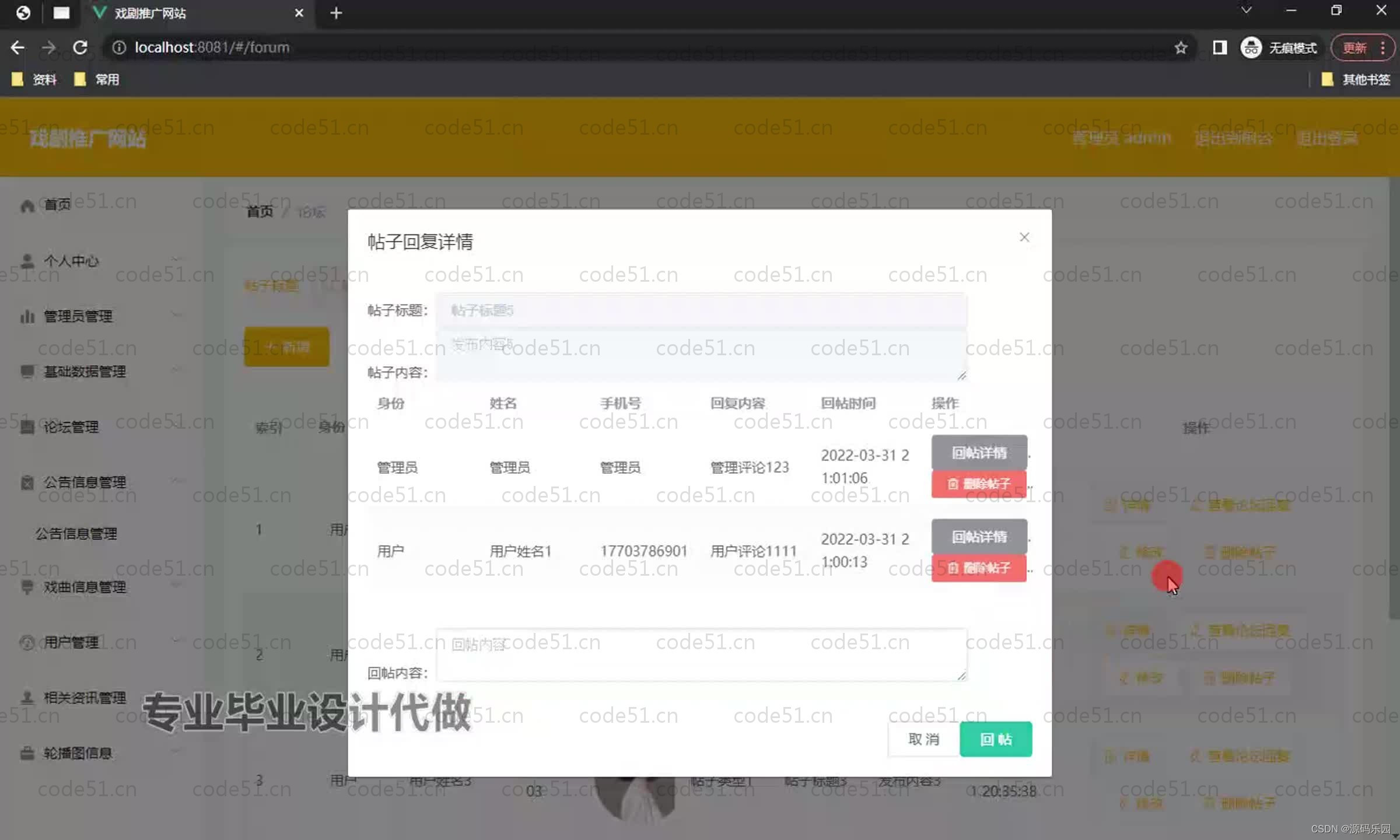Screen dimensions: 1400x840
Task: Open 论坛管理 in the sidebar
Action: 71,427
